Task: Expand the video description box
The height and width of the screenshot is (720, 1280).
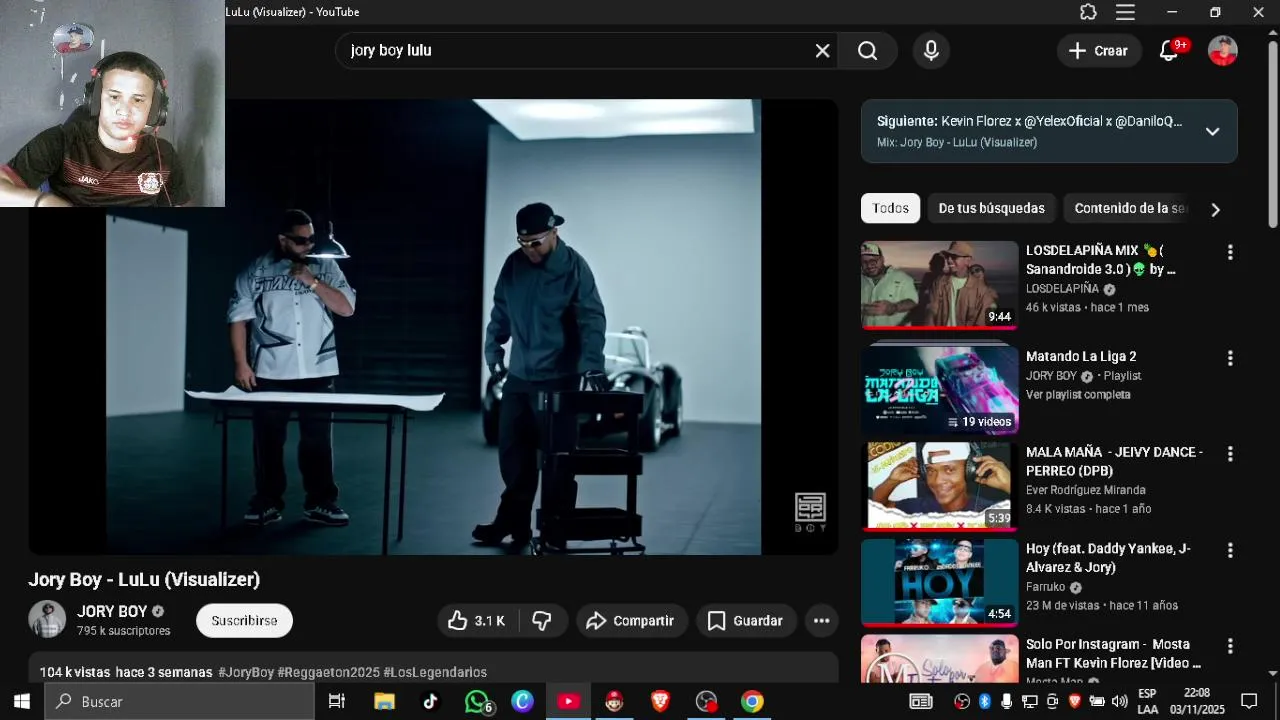Action: pyautogui.click(x=433, y=668)
